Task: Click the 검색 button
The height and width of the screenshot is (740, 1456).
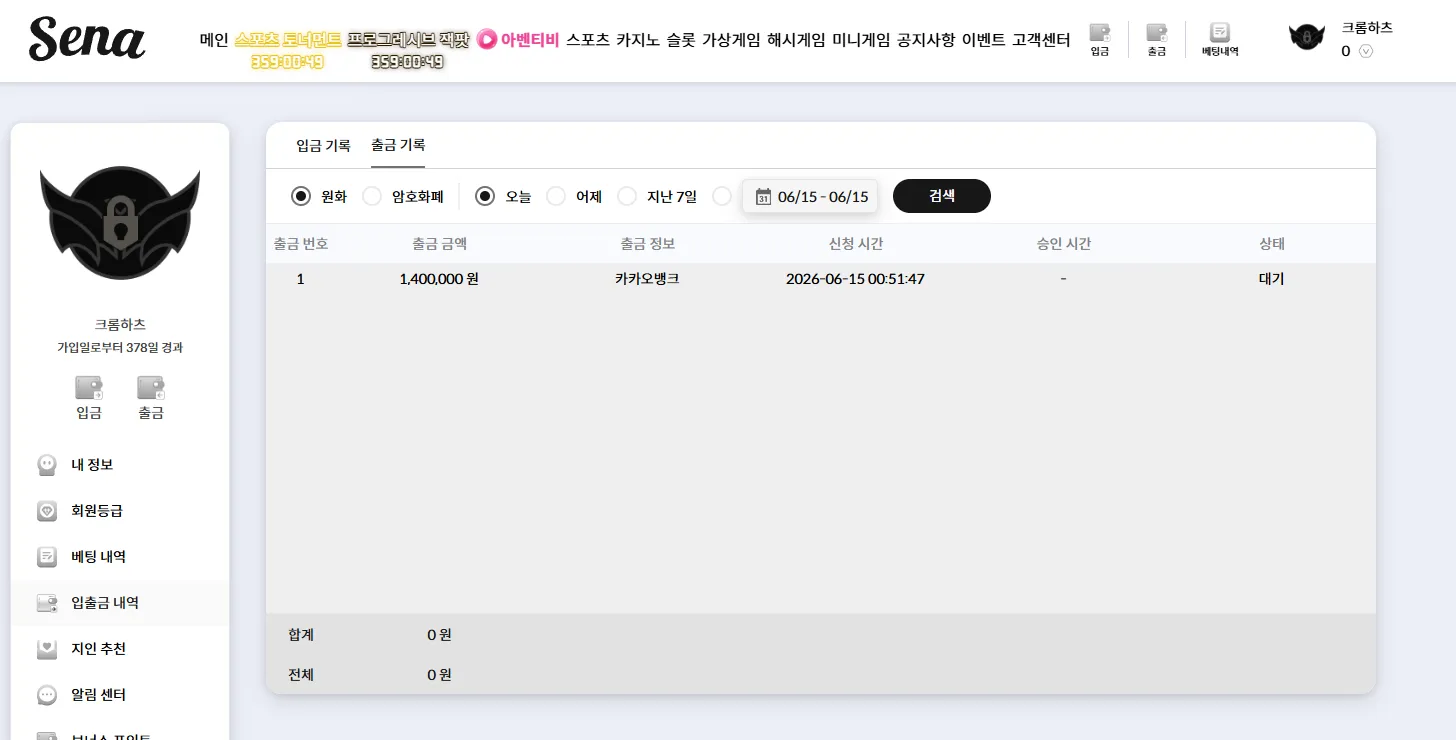Action: click(x=942, y=196)
